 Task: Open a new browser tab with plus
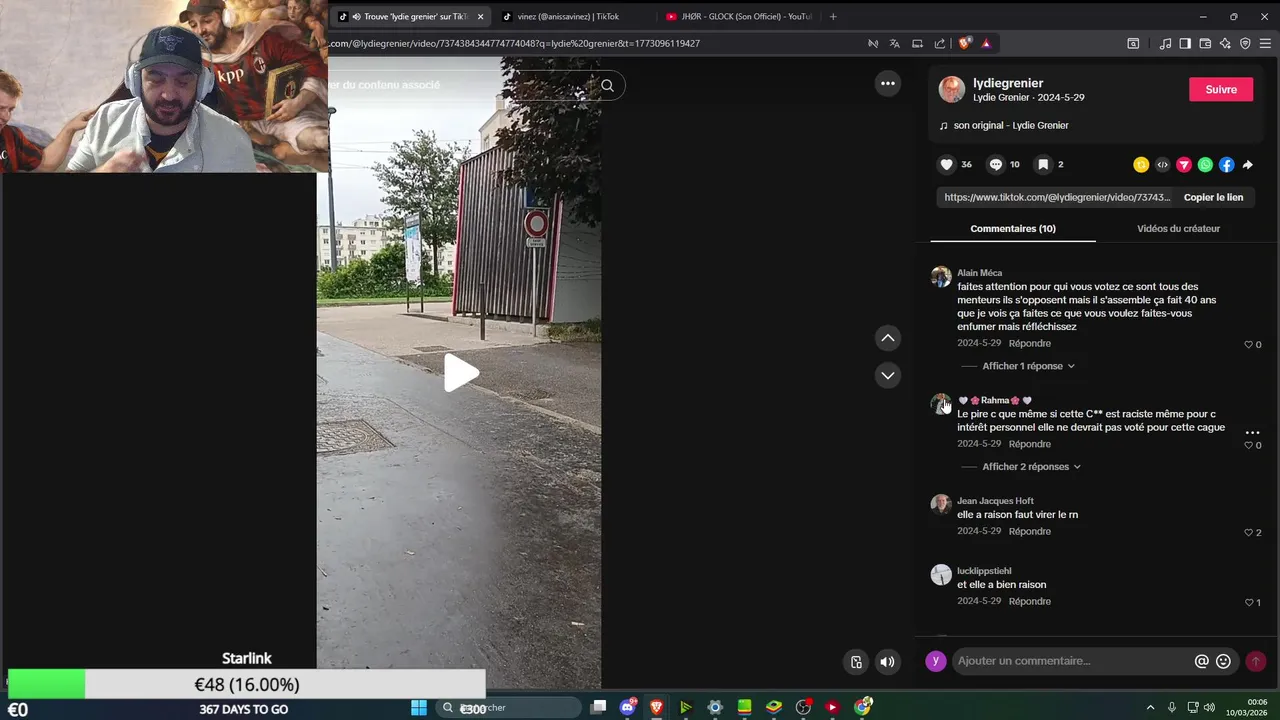tap(833, 16)
